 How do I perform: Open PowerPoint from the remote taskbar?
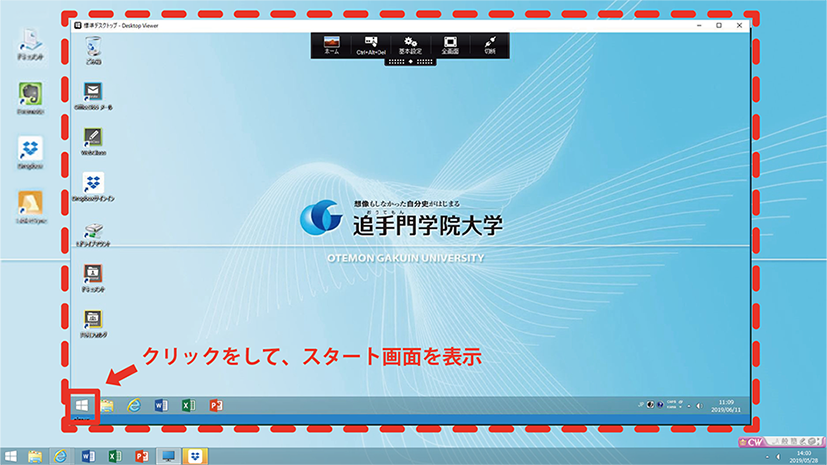(x=215, y=405)
